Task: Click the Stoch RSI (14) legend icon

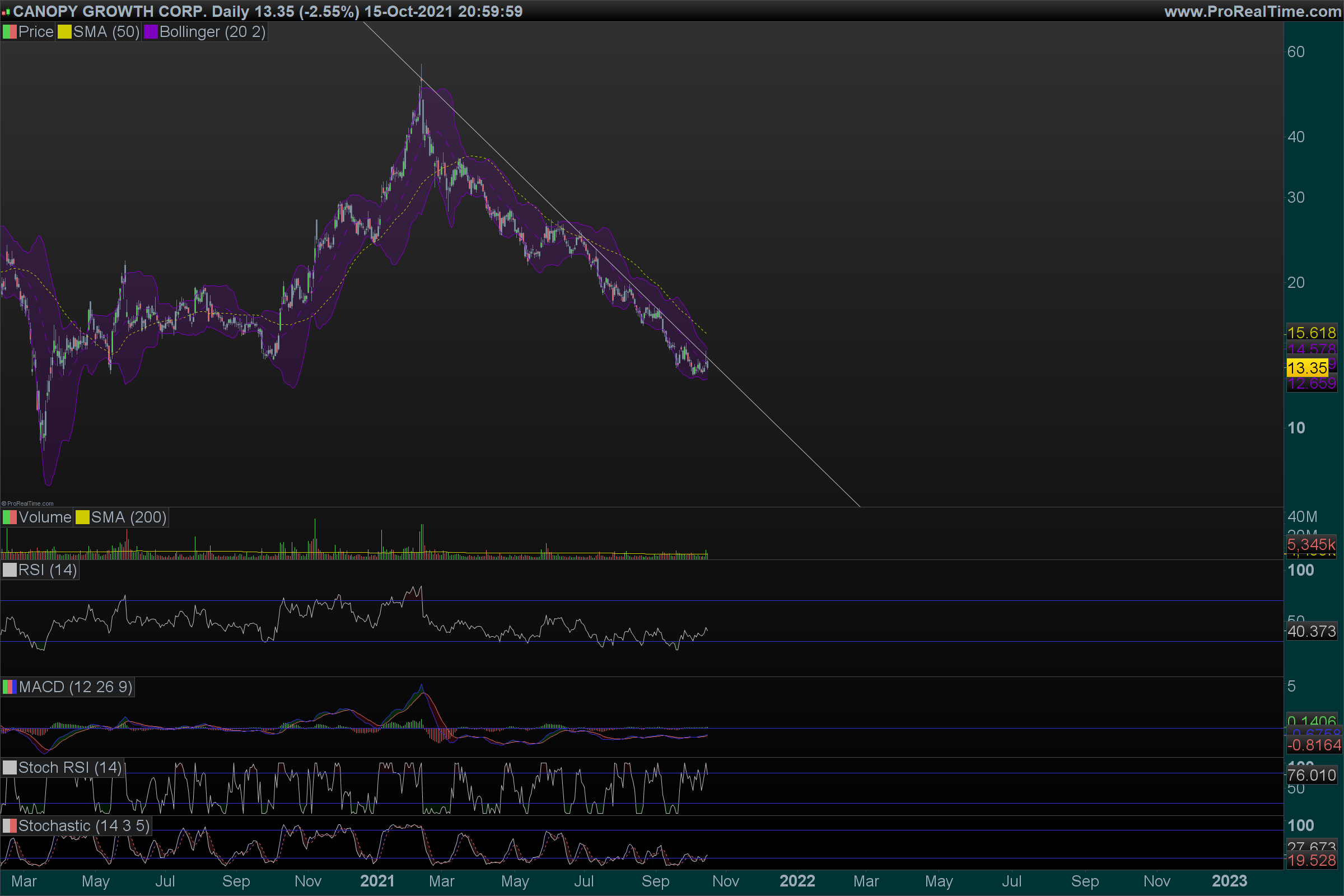Action: pos(10,767)
